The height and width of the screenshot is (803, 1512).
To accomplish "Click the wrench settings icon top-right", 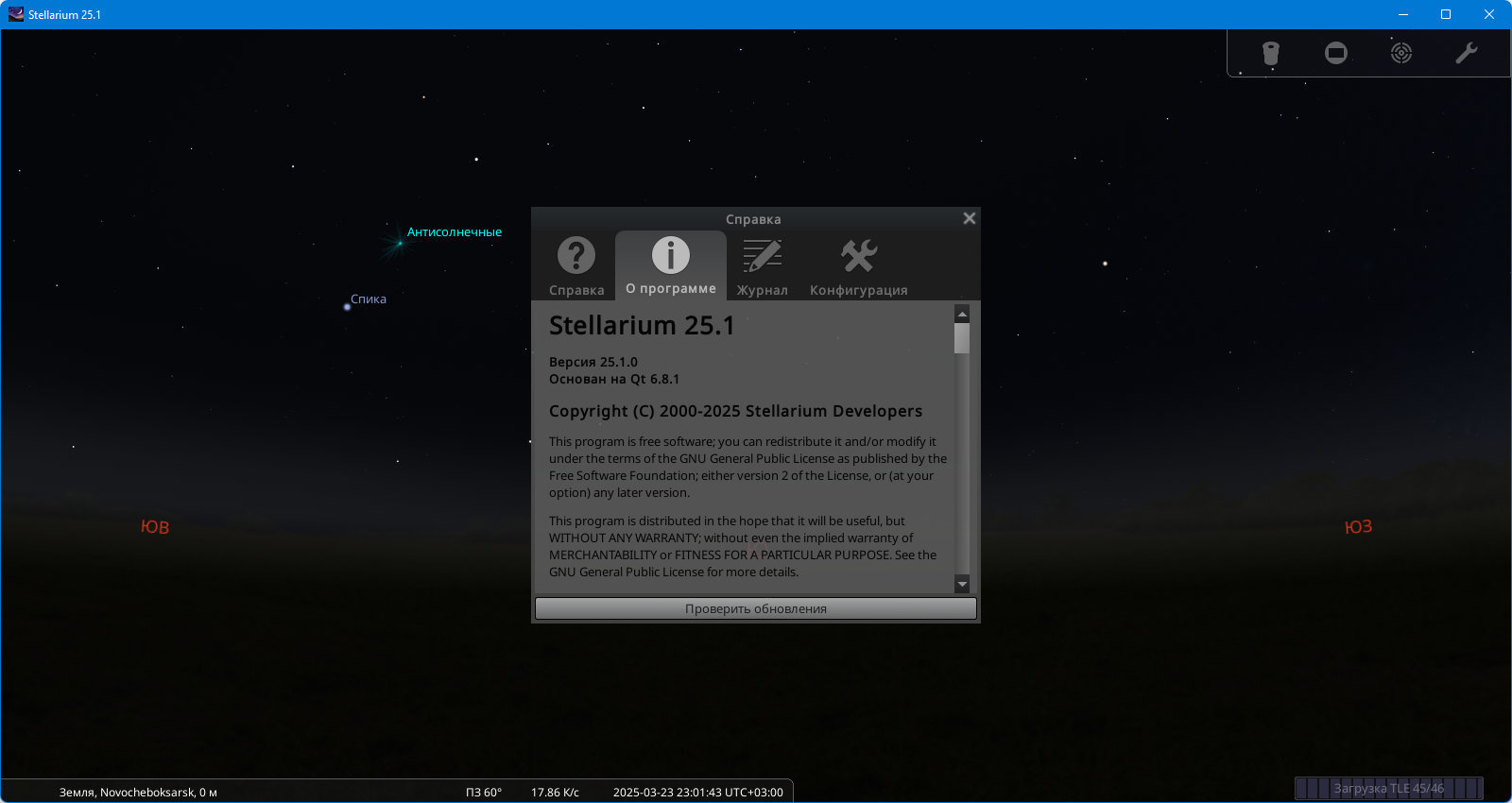I will point(1466,53).
